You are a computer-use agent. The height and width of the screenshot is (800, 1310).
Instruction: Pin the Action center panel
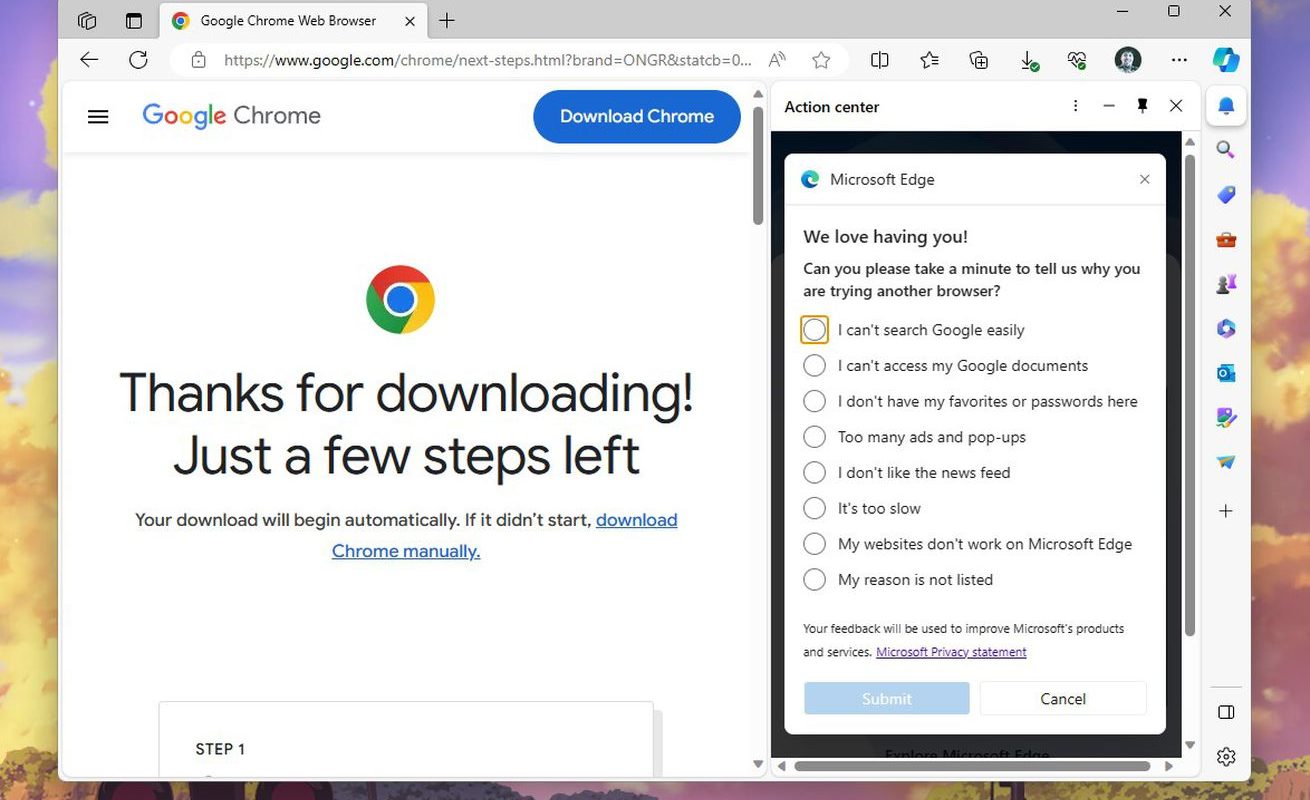[x=1142, y=106]
